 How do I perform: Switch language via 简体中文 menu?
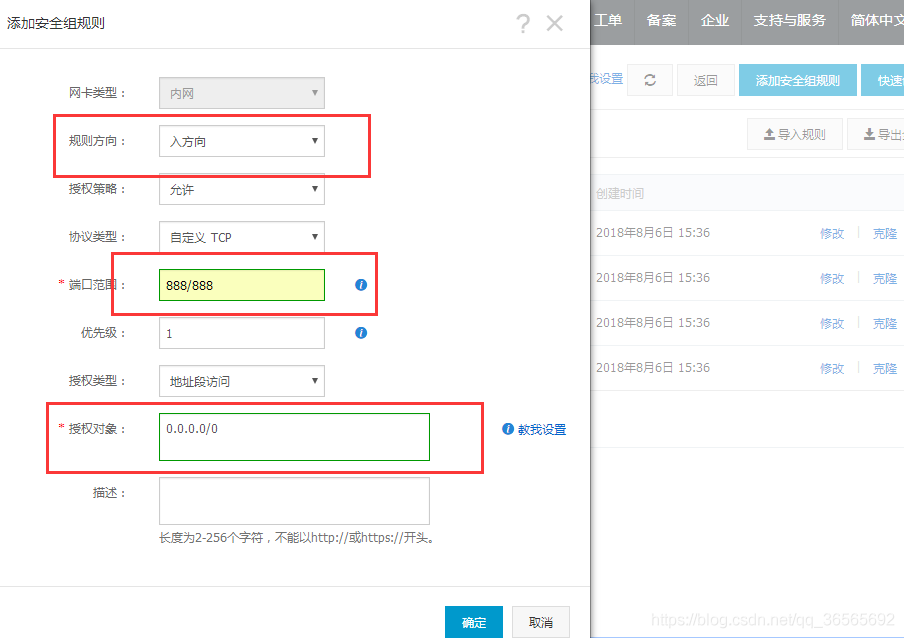click(875, 20)
